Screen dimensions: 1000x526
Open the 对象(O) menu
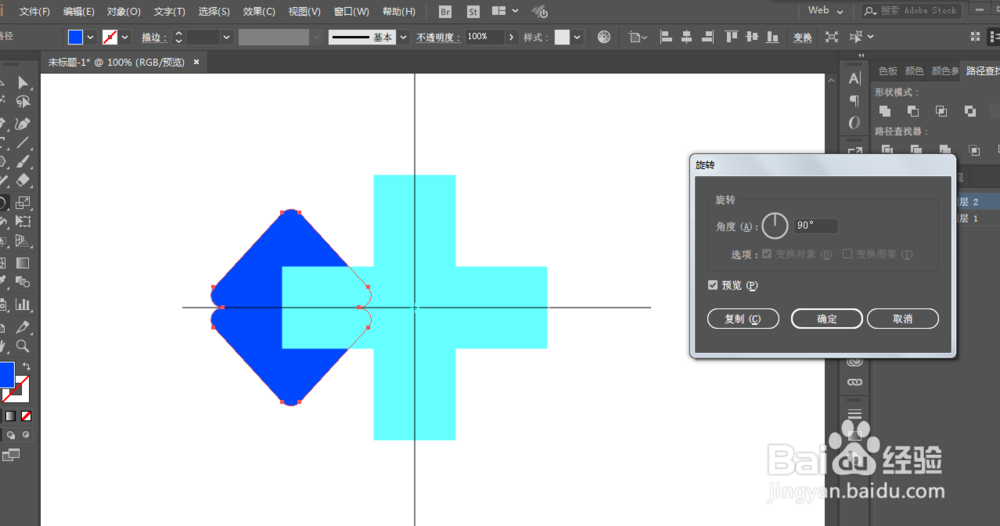[x=124, y=11]
